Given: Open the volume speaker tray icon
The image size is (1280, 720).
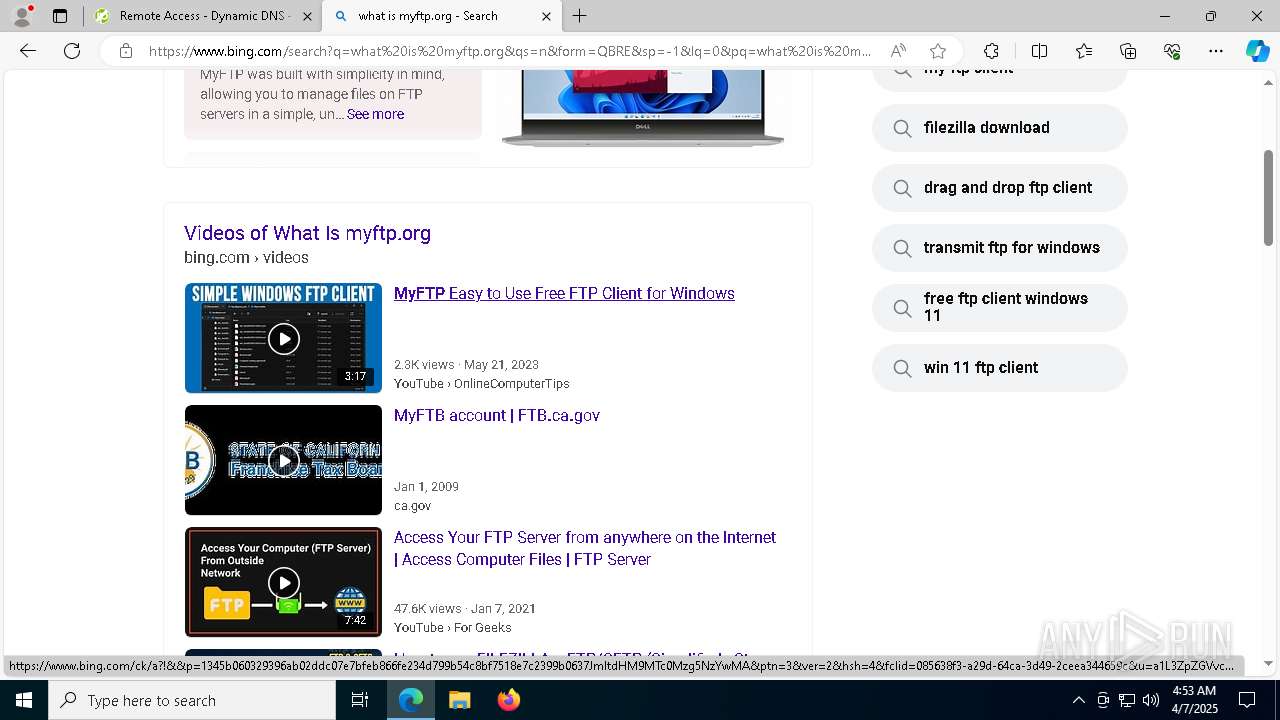Looking at the screenshot, I should coord(1151,700).
